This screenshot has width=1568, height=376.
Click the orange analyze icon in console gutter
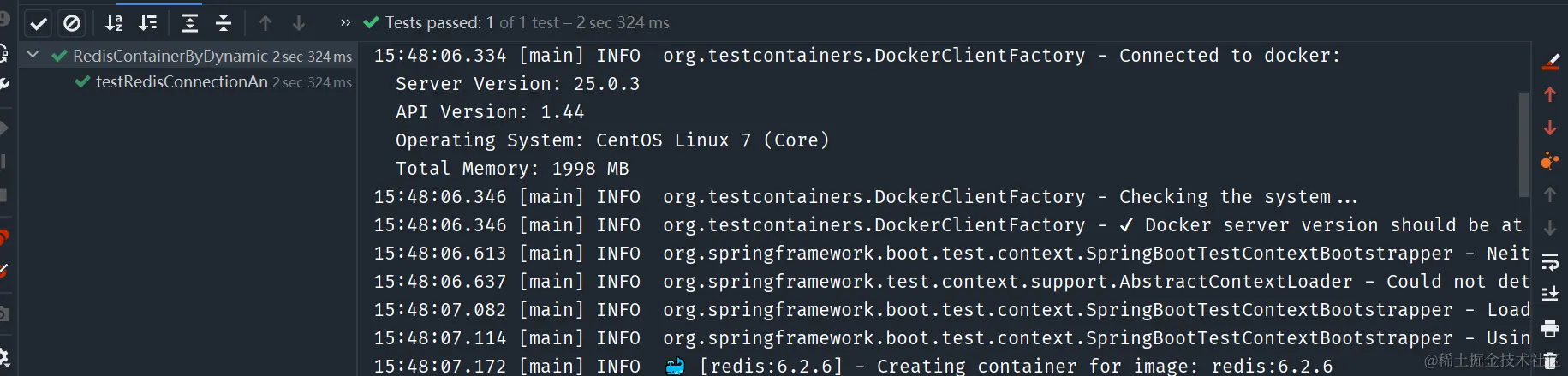[1550, 160]
